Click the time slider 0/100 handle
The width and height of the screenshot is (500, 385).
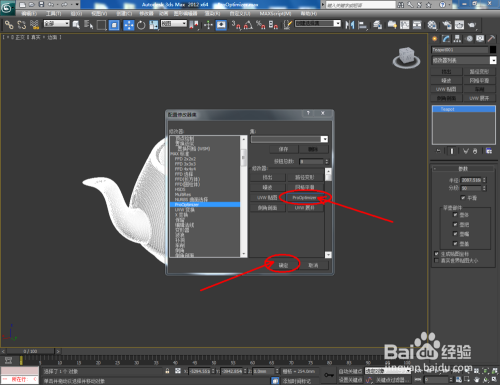(x=30, y=351)
